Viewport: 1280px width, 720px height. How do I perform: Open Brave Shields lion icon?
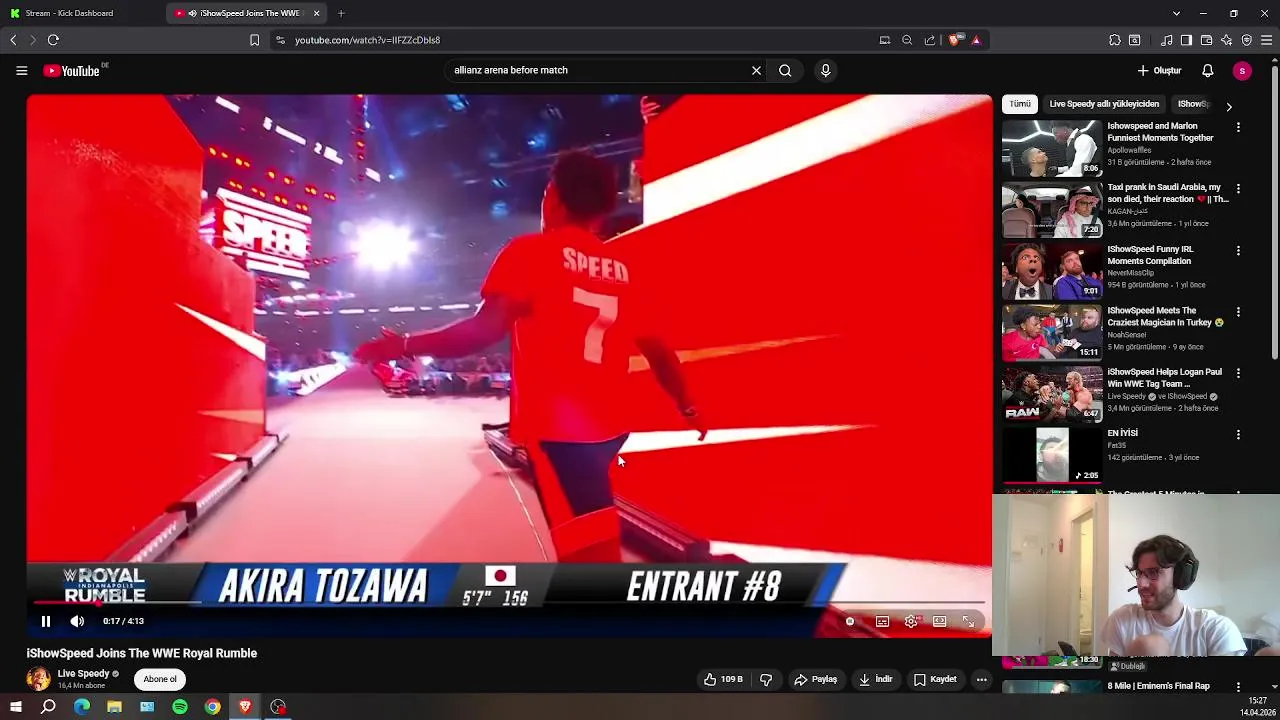tap(954, 40)
